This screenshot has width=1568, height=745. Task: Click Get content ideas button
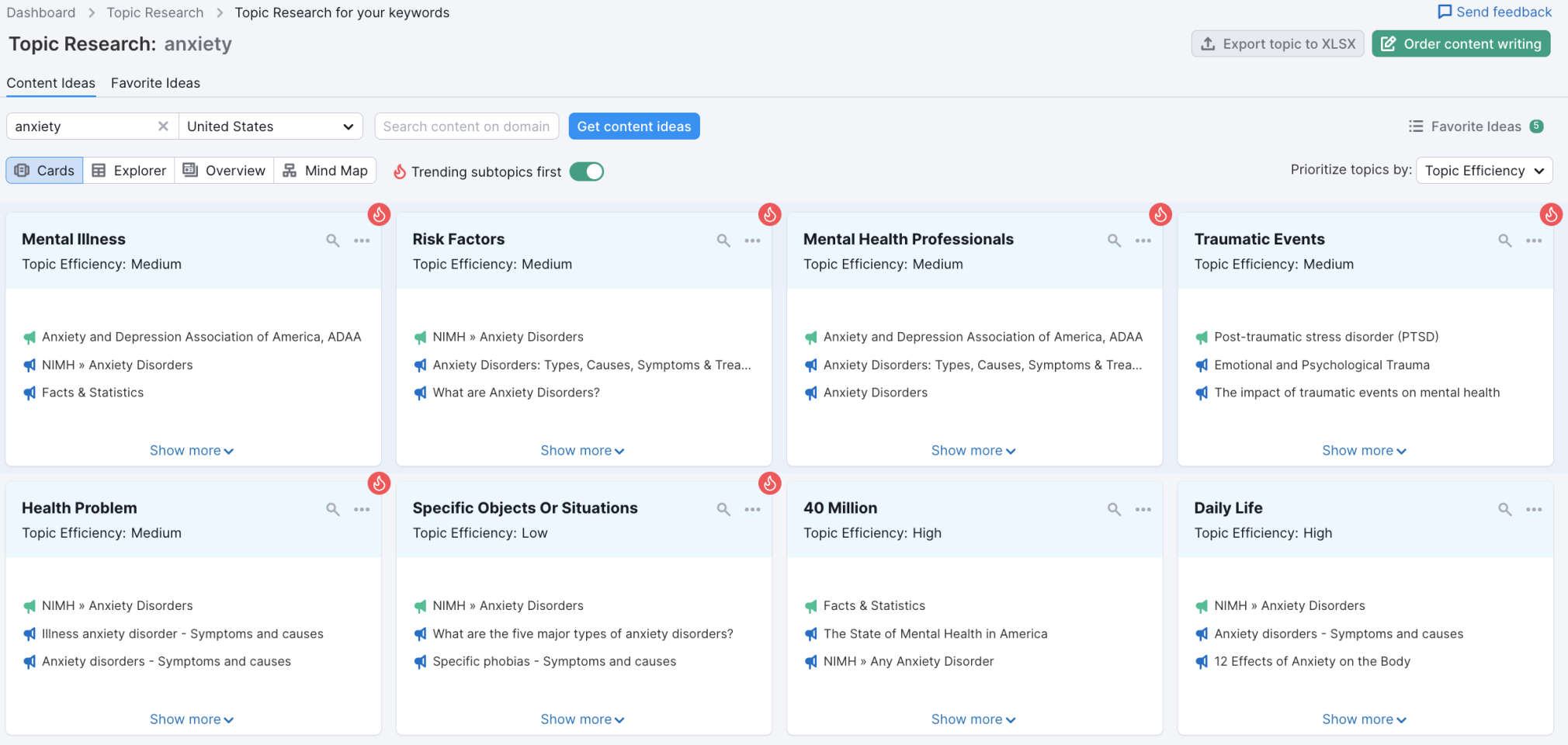[634, 126]
